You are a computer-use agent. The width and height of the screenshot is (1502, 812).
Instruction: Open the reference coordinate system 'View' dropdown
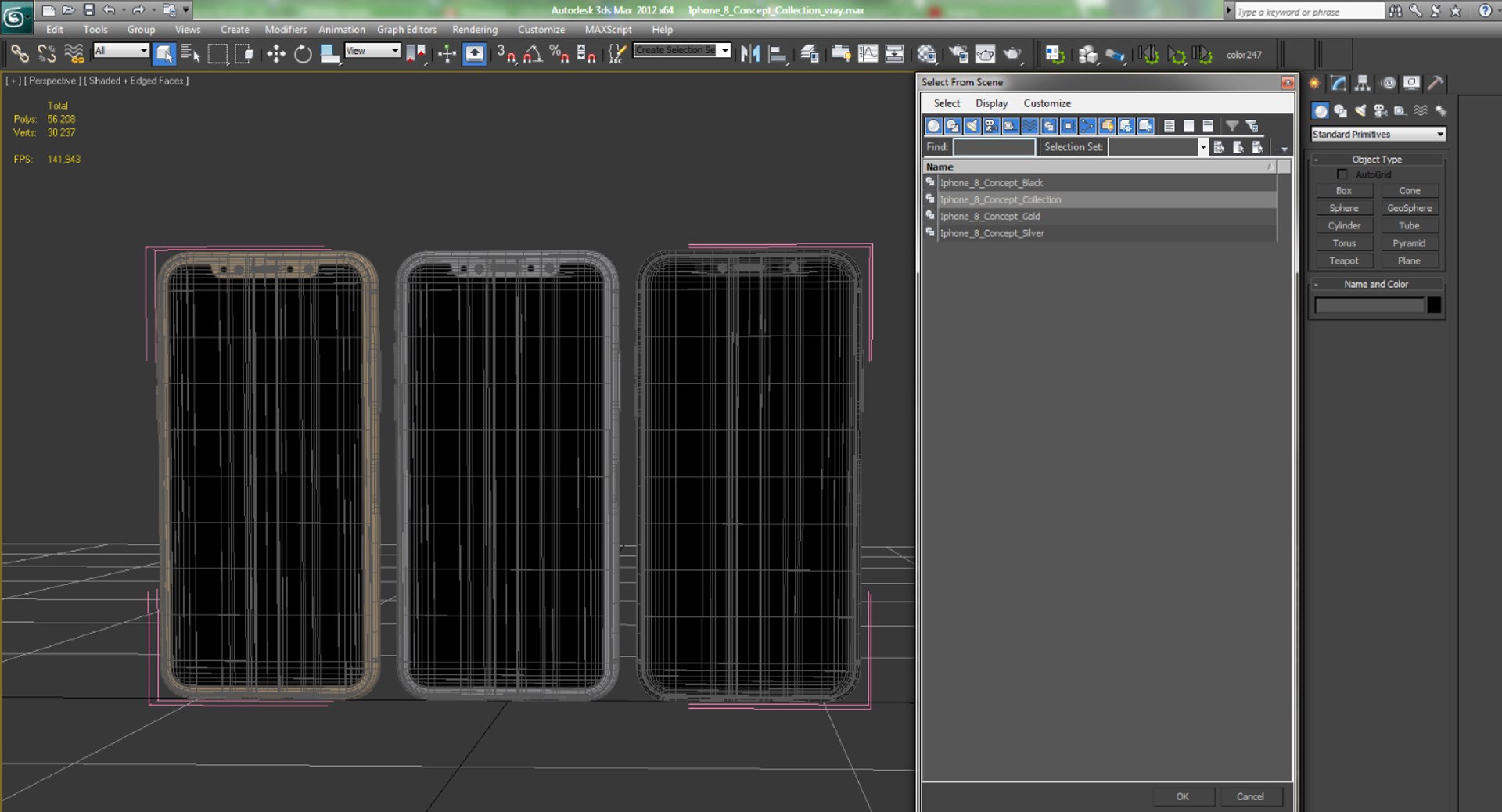[x=372, y=51]
